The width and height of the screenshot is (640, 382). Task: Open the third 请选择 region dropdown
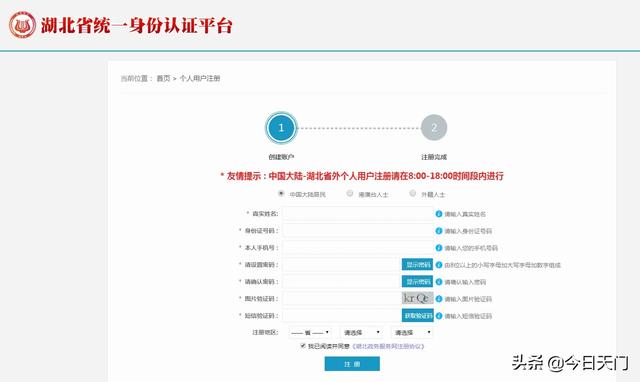click(x=412, y=333)
